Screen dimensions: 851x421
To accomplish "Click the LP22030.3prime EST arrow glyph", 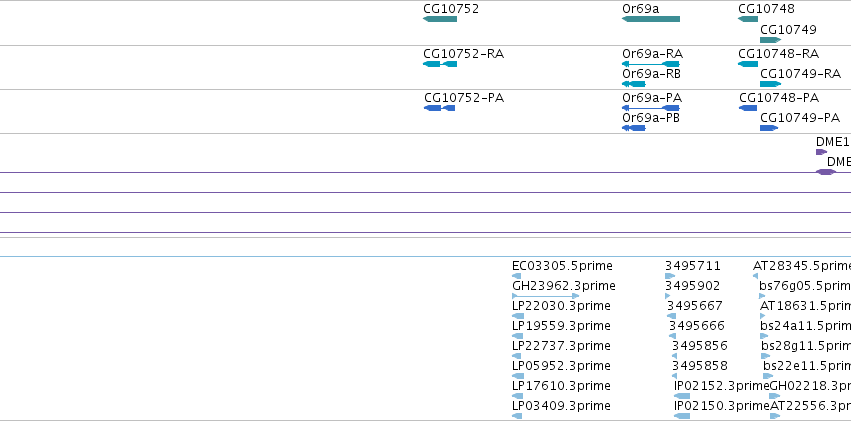I will tap(518, 316).
